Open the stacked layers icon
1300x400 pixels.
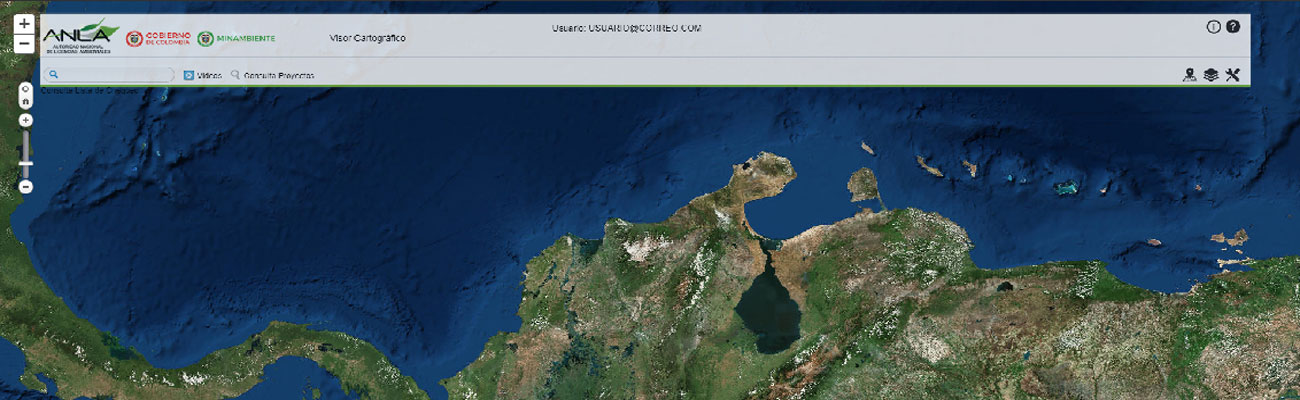tap(1211, 74)
